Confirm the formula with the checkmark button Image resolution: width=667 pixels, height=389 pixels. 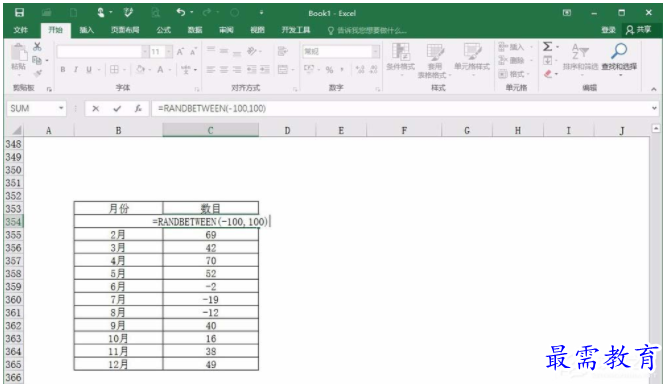pos(117,109)
